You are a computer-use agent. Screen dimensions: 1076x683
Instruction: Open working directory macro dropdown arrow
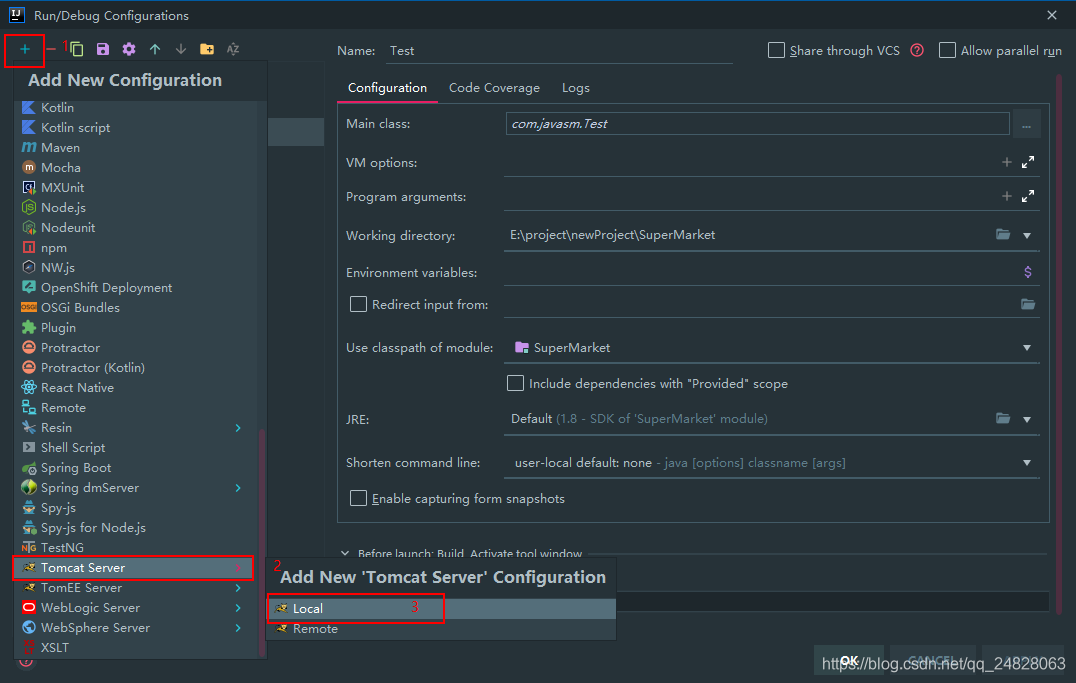tap(1027, 235)
